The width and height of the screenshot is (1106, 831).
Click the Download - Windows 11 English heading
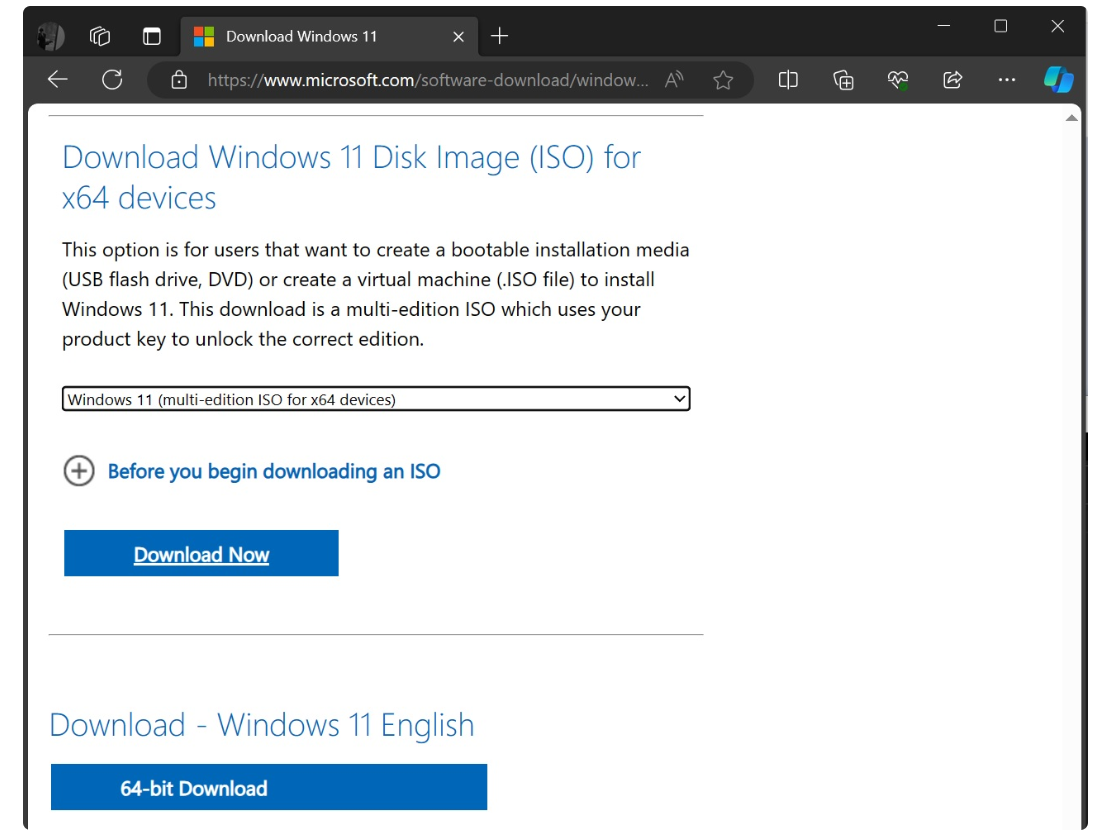pyautogui.click(x=262, y=725)
